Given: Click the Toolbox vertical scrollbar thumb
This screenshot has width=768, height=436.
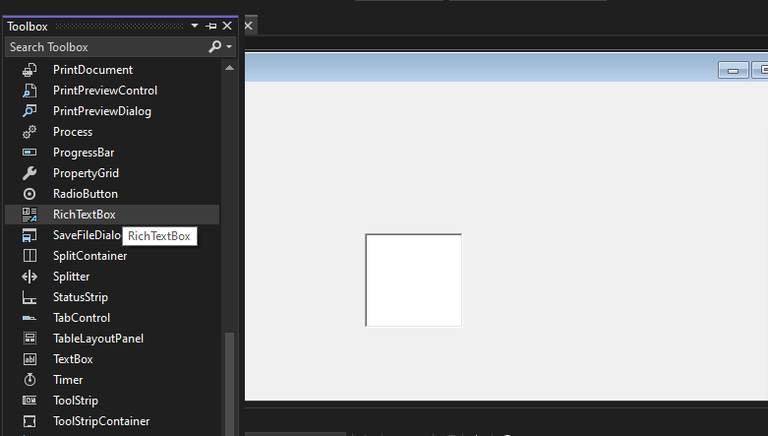Looking at the screenshot, I should (x=229, y=384).
